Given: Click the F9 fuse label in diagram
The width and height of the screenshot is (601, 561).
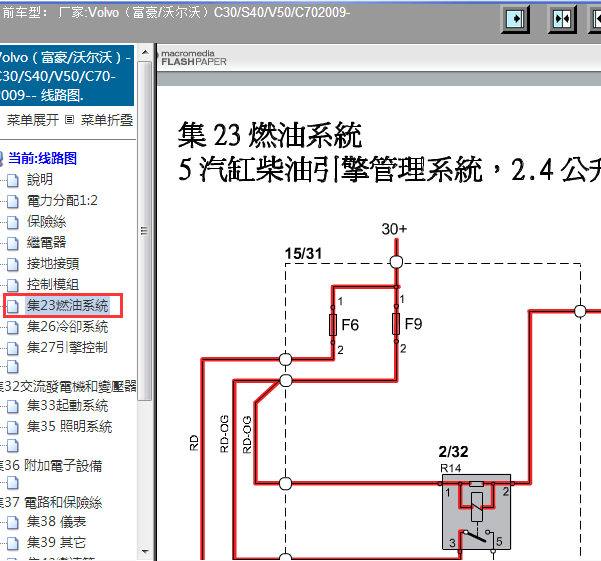Looking at the screenshot, I should click(x=413, y=324).
